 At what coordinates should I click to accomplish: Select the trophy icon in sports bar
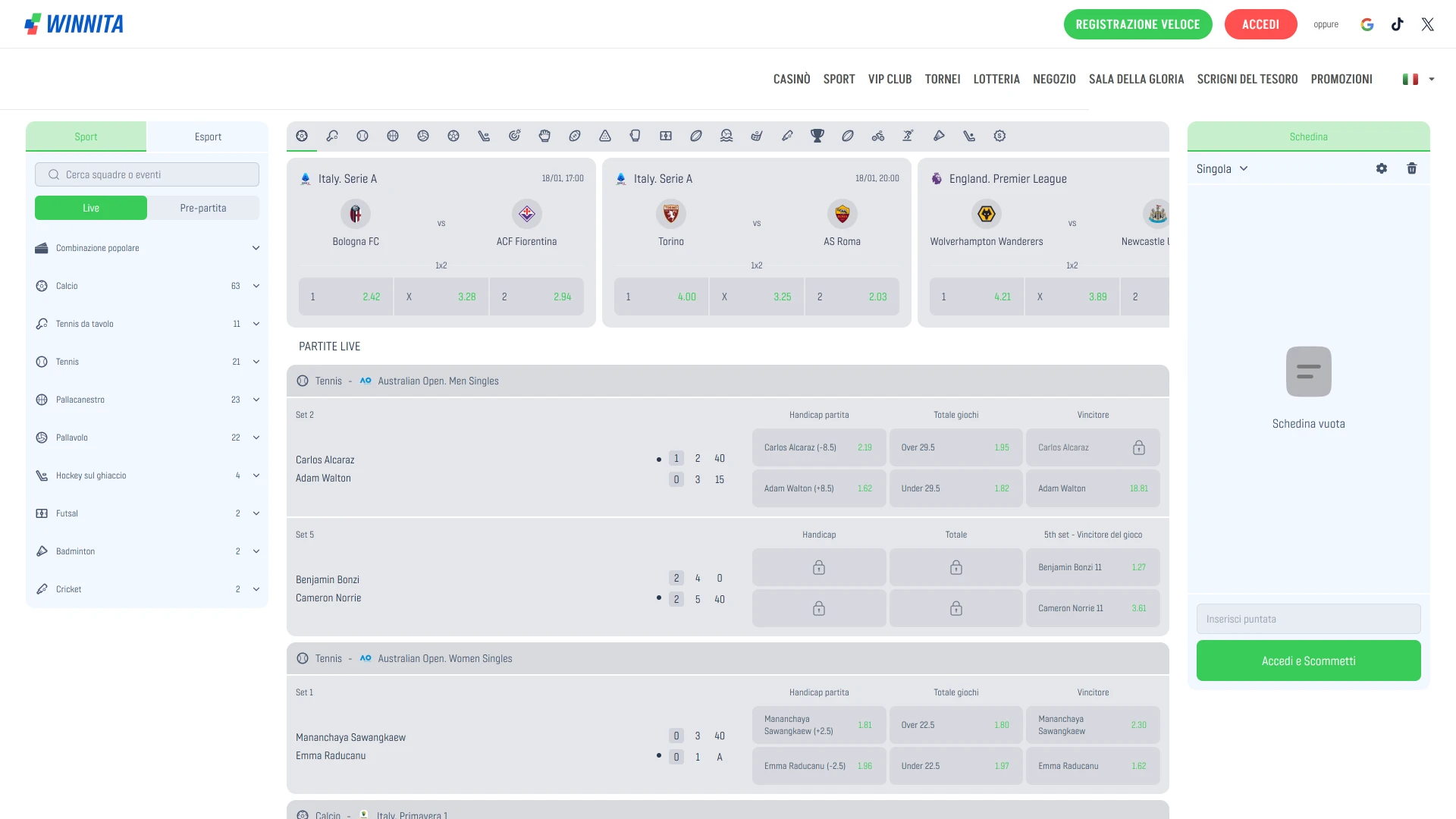click(x=817, y=136)
